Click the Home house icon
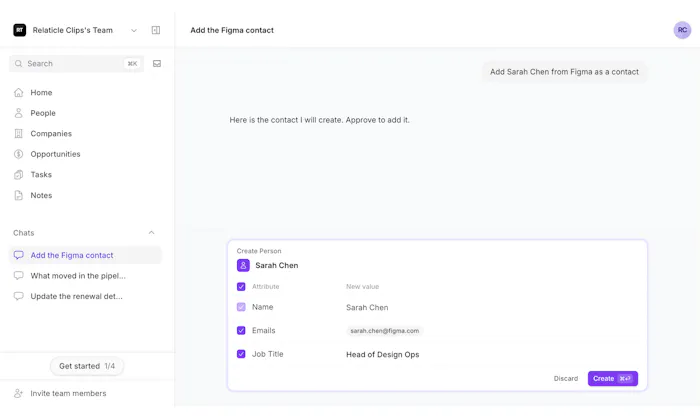 18,92
